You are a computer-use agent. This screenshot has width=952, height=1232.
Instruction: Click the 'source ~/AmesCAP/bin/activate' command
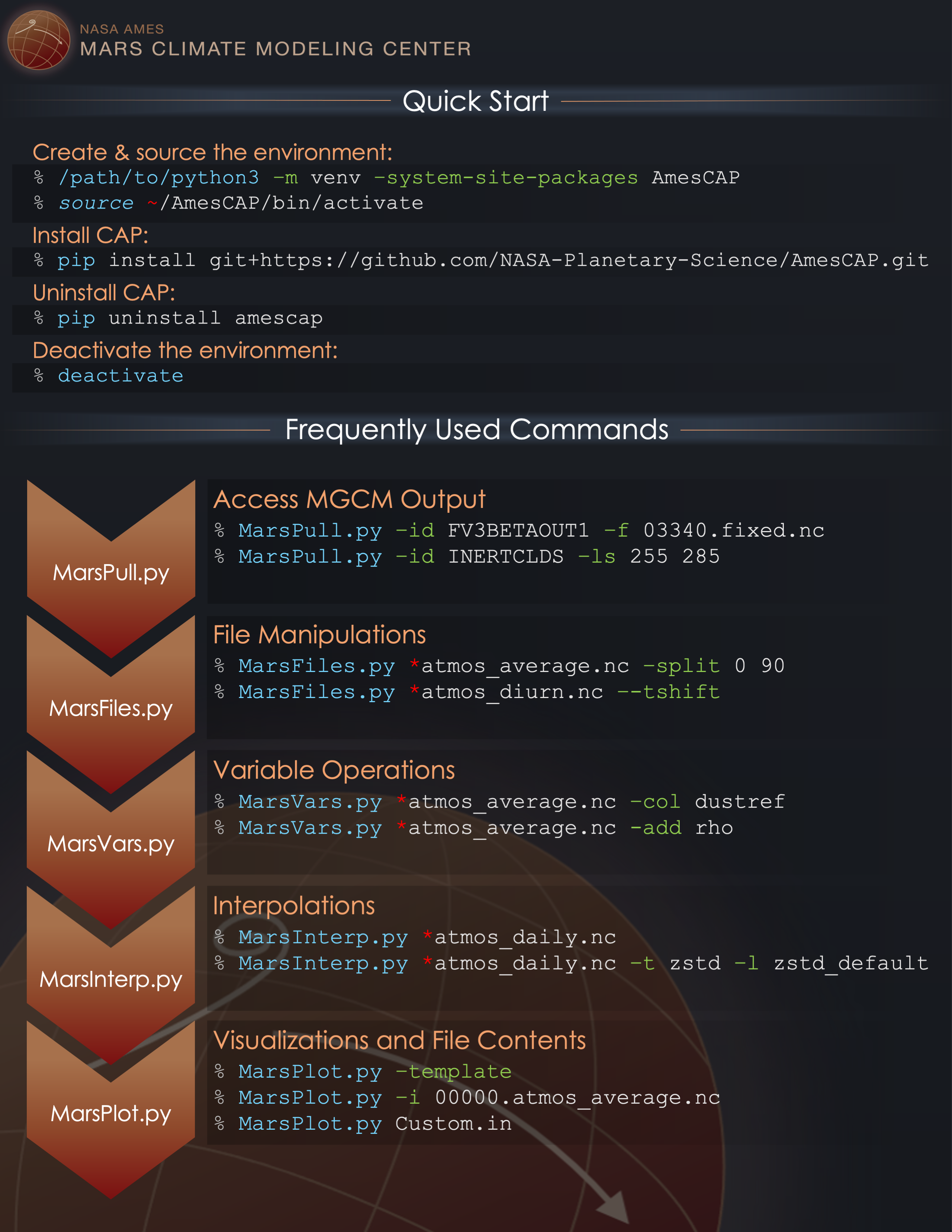[228, 203]
